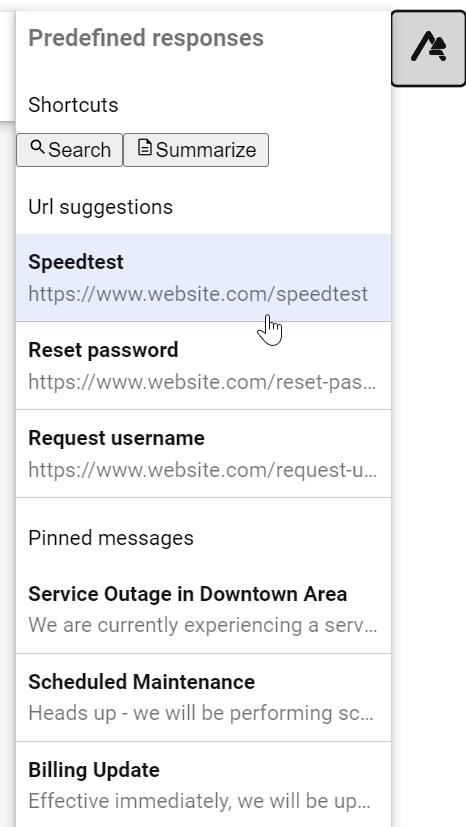Click the speedtest website URL text
The width and height of the screenshot is (466, 827).
click(198, 294)
